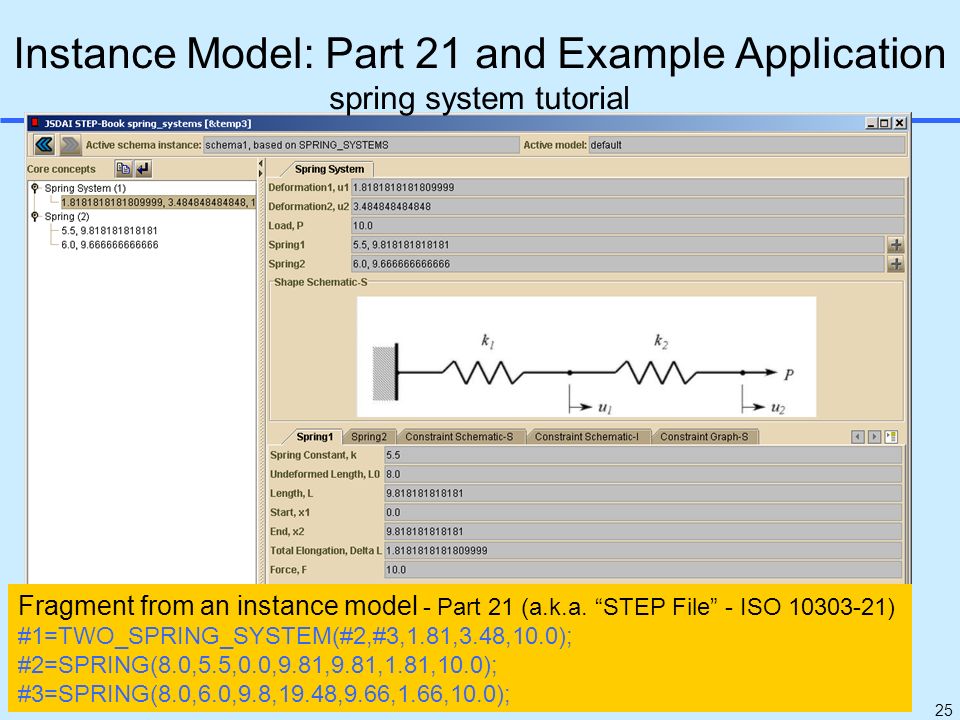Viewport: 960px width, 720px height.
Task: Click the Core concepts label
Action: pos(61,169)
